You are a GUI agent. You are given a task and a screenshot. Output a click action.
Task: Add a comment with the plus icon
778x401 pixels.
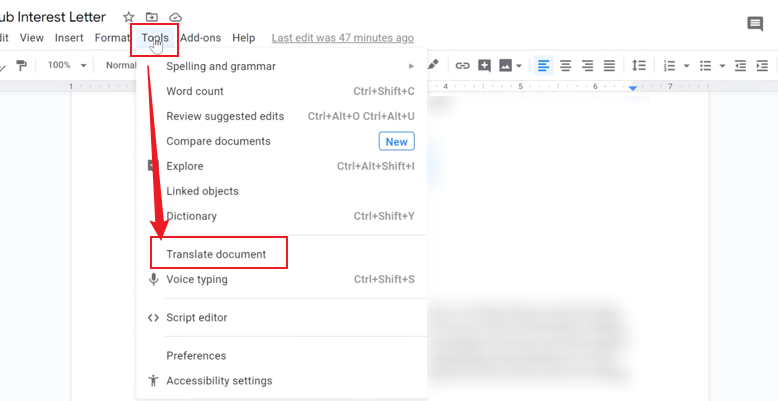pos(484,66)
